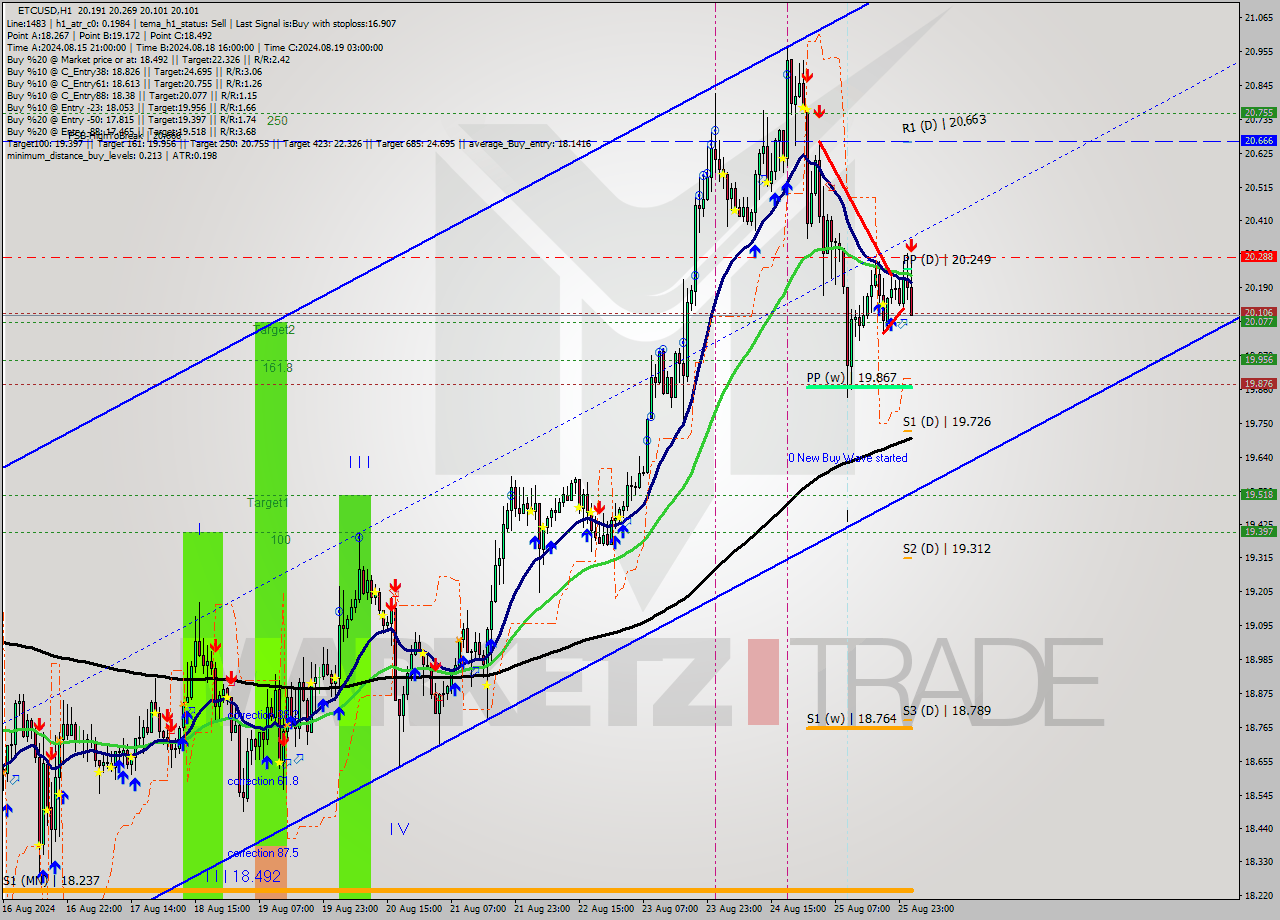Select the 'PP (D) | 20.249' pivot label
Screen dimensions: 1280x920
(x=947, y=259)
